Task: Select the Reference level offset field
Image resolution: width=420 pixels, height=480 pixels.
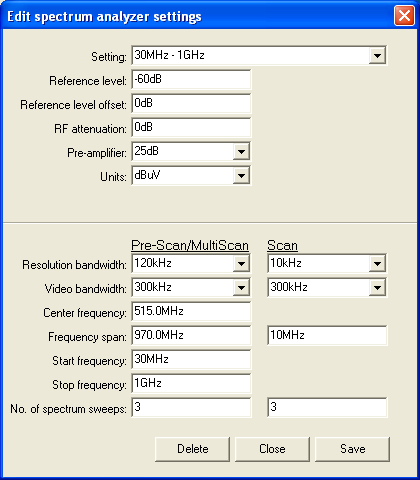Action: (x=191, y=103)
